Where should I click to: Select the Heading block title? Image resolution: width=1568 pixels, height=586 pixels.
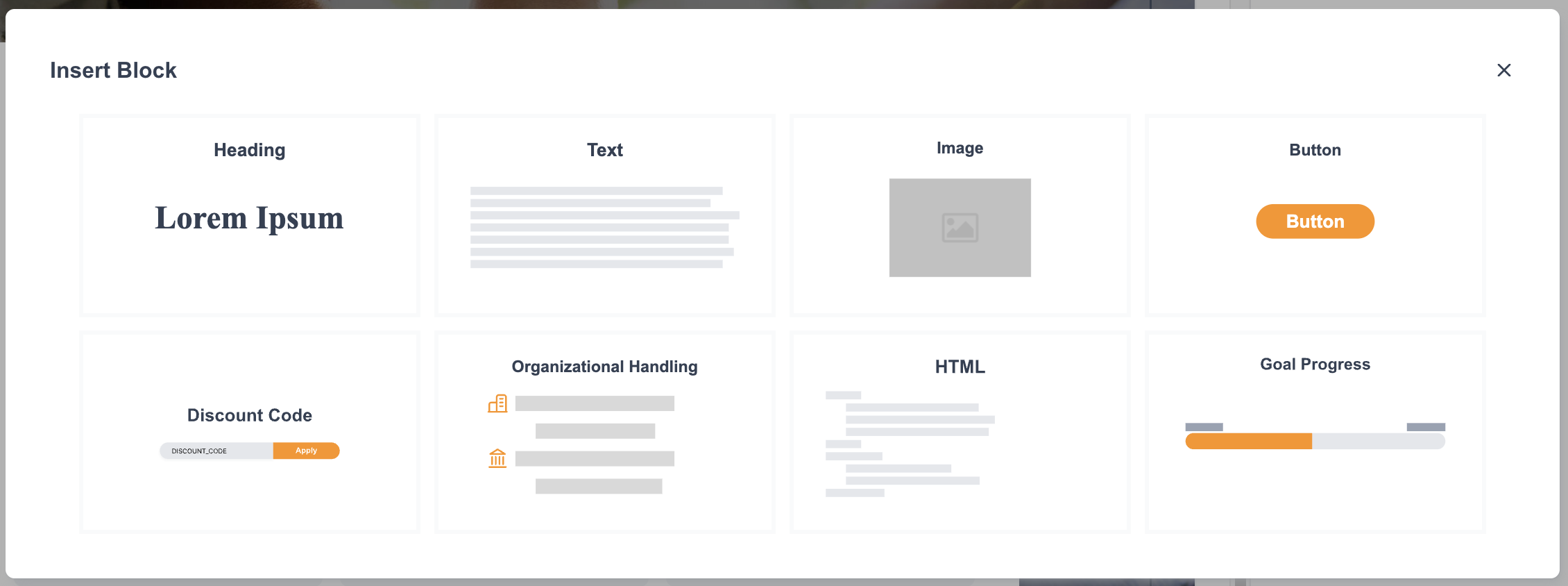point(249,150)
